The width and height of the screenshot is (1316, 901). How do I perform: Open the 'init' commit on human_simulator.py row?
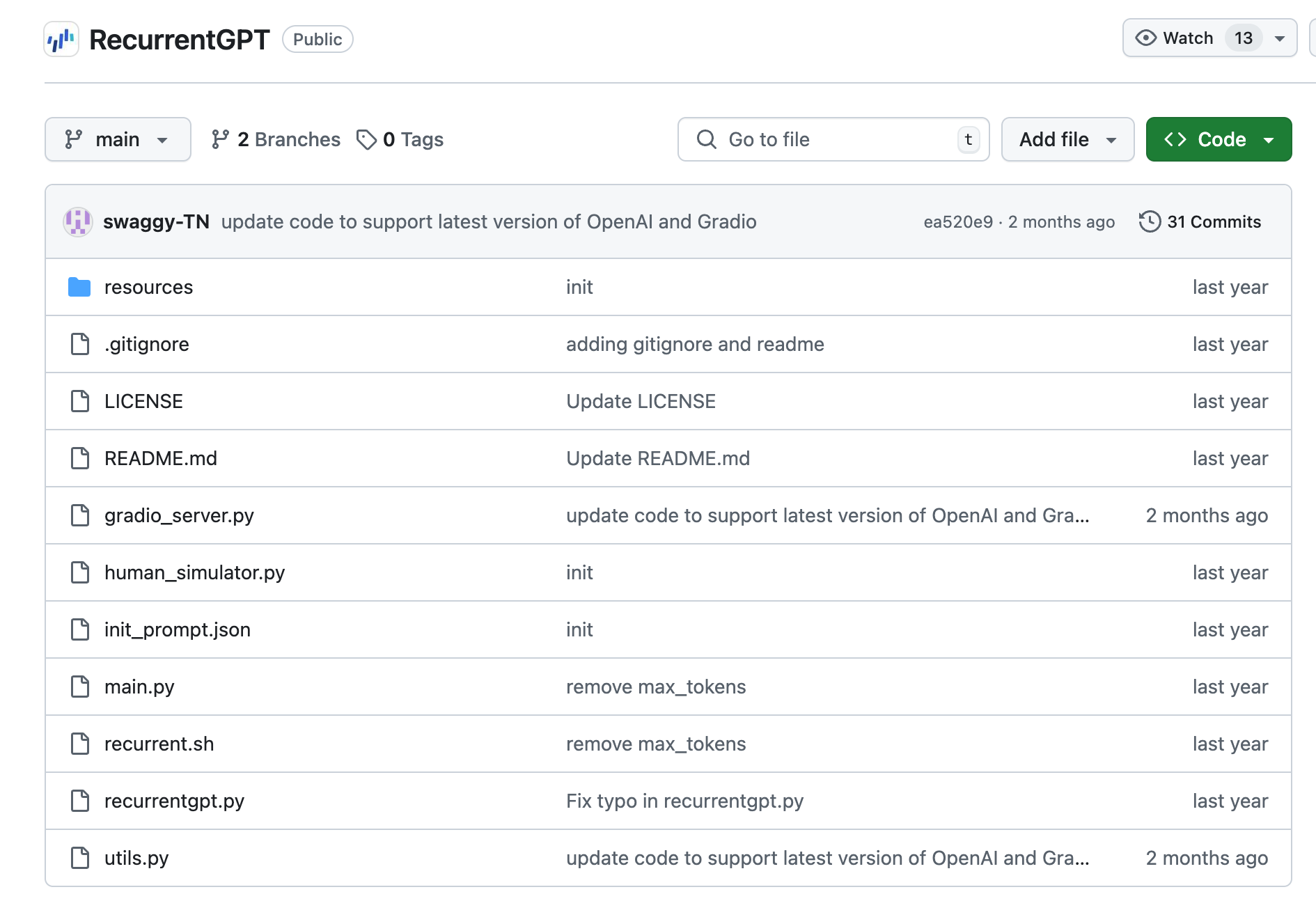[x=579, y=572]
